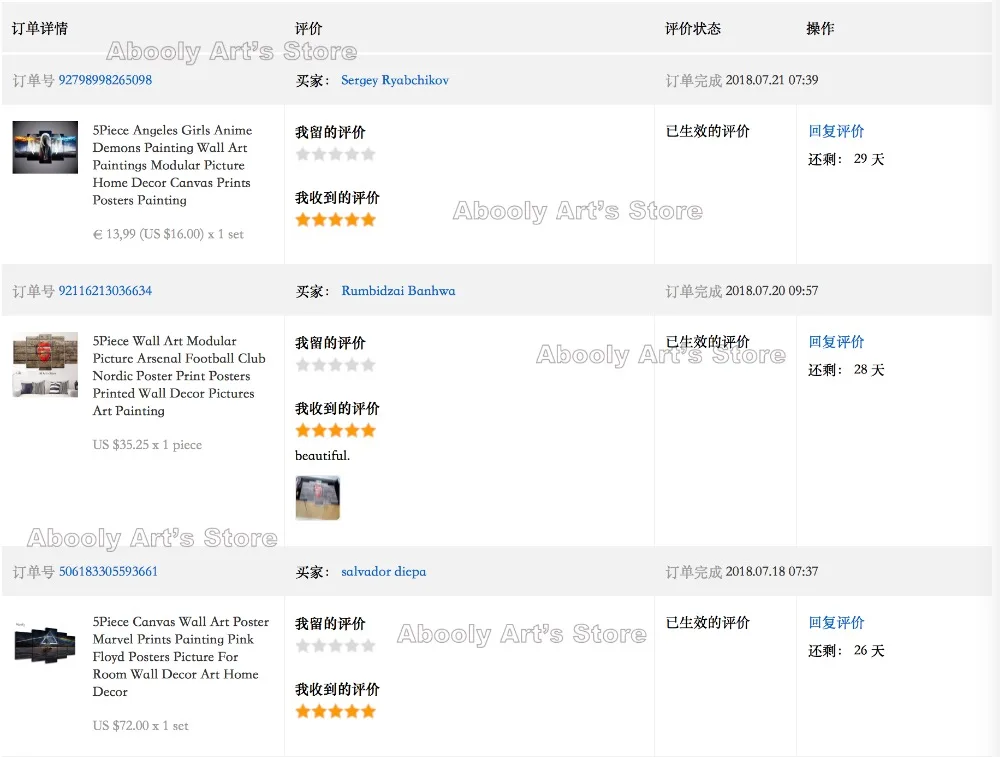The image size is (1000, 757).
Task: Click the empty star rating for Arsenal poster order
Action: tap(335, 365)
